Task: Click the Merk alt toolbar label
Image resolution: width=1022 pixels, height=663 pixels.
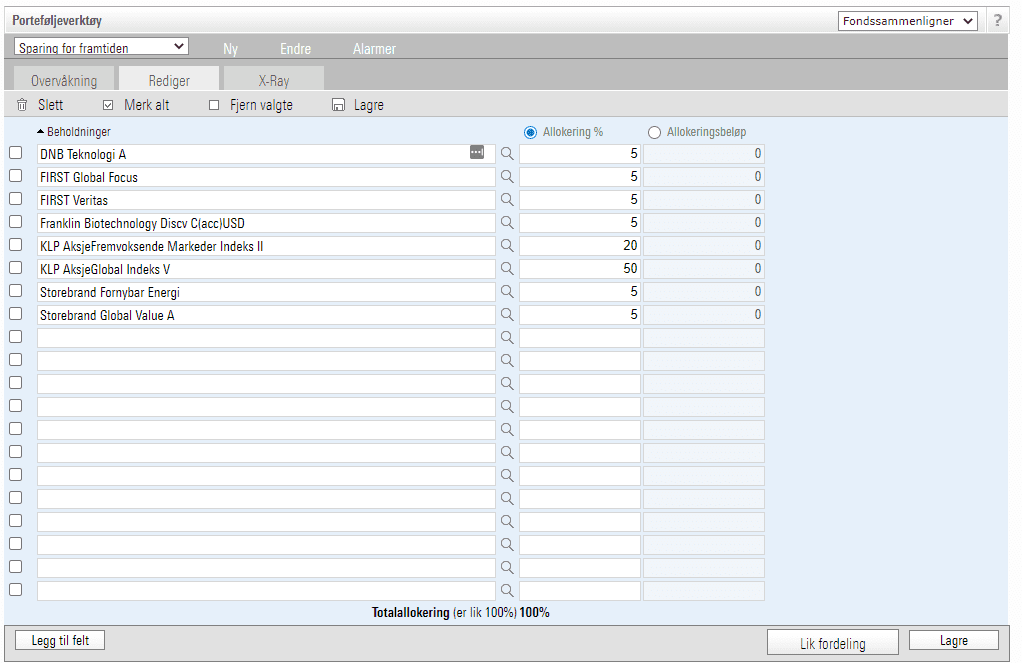Action: (147, 105)
